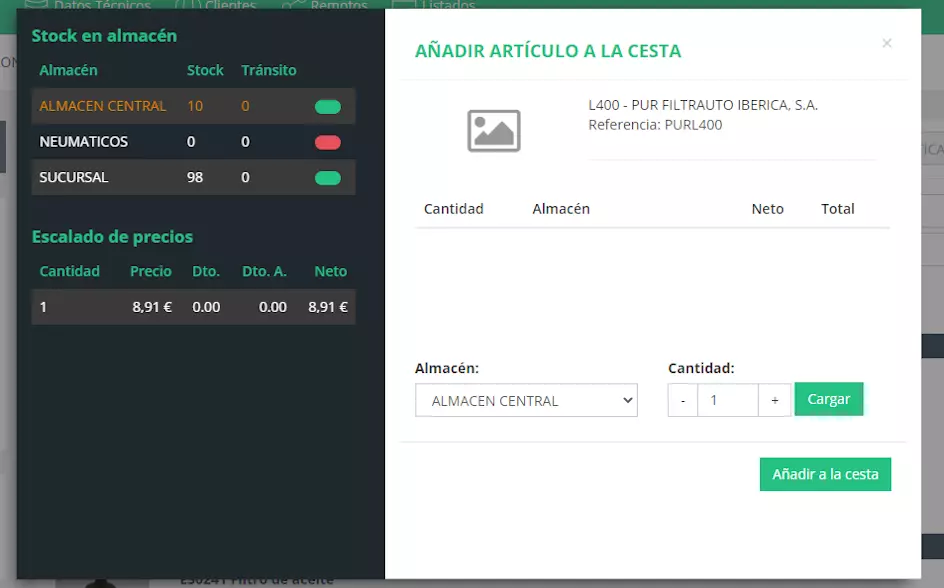Click Añadir a la cesta button

click(825, 474)
